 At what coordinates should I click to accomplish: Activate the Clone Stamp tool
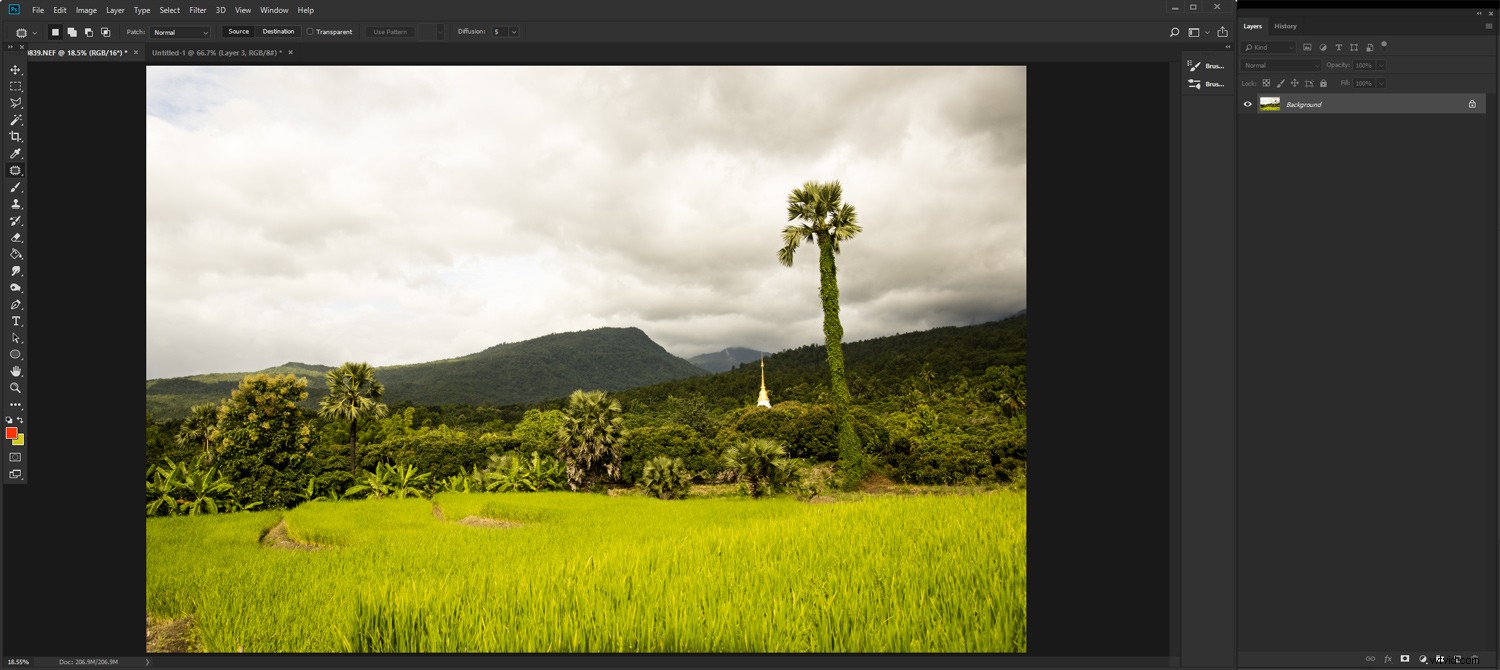[x=15, y=203]
